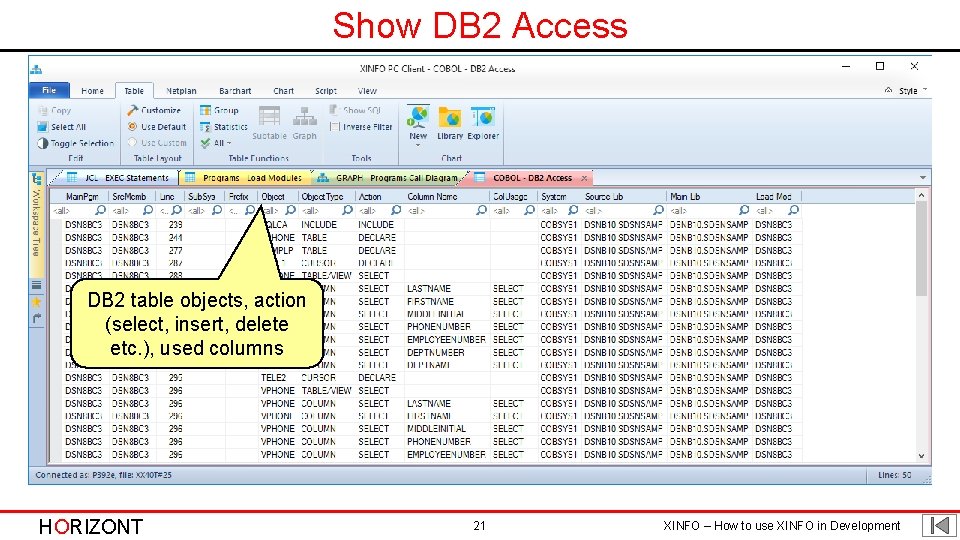
Task: Click the vertical scrollbar down arrow
Action: tap(921, 456)
